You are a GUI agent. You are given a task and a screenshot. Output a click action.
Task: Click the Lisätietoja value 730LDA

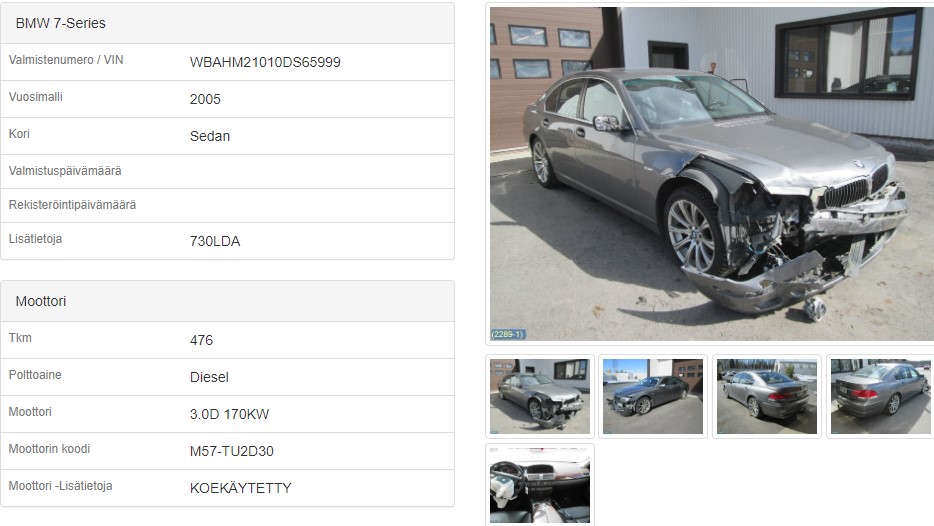[x=215, y=241]
